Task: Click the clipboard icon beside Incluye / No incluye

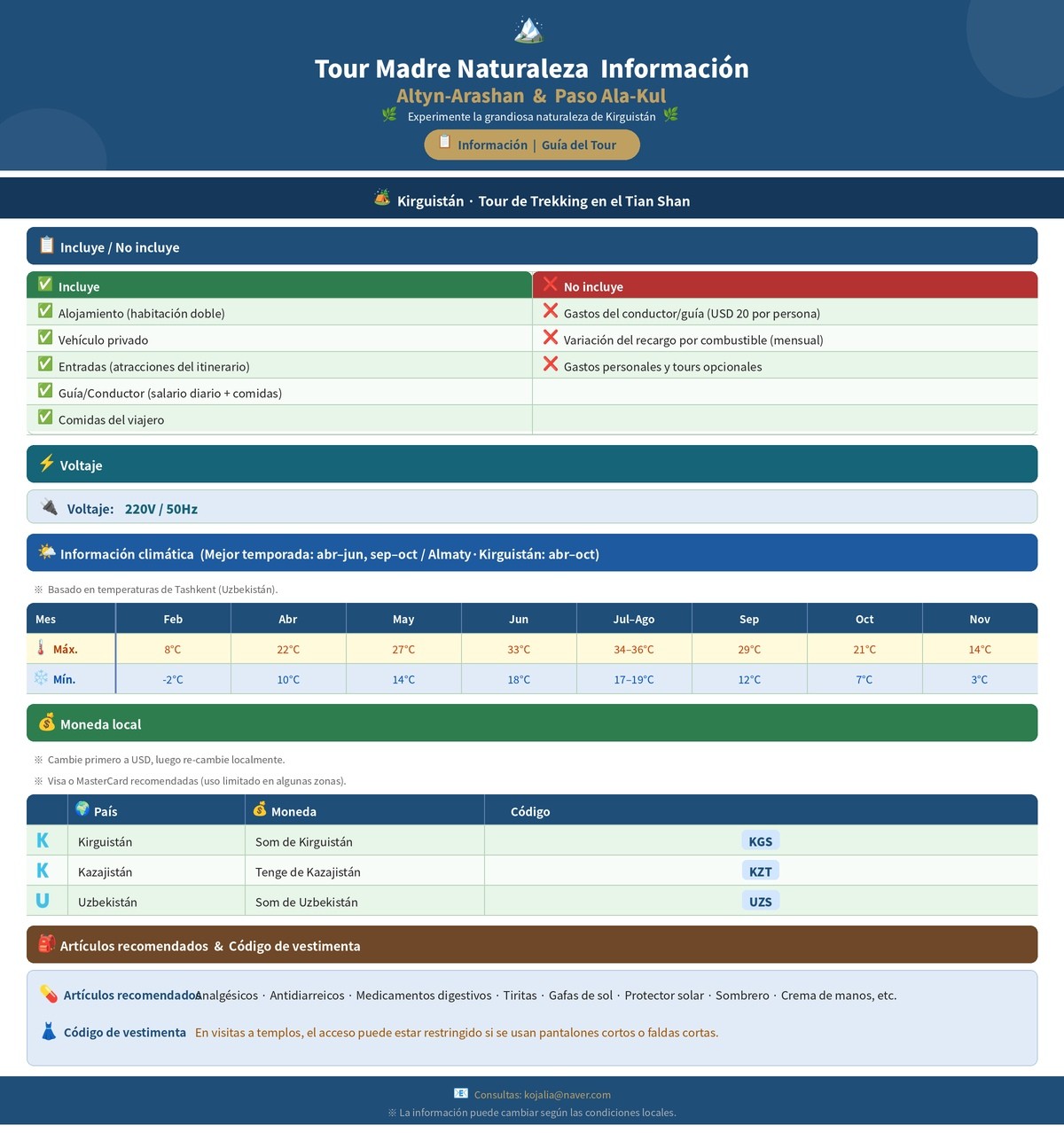Action: click(46, 246)
